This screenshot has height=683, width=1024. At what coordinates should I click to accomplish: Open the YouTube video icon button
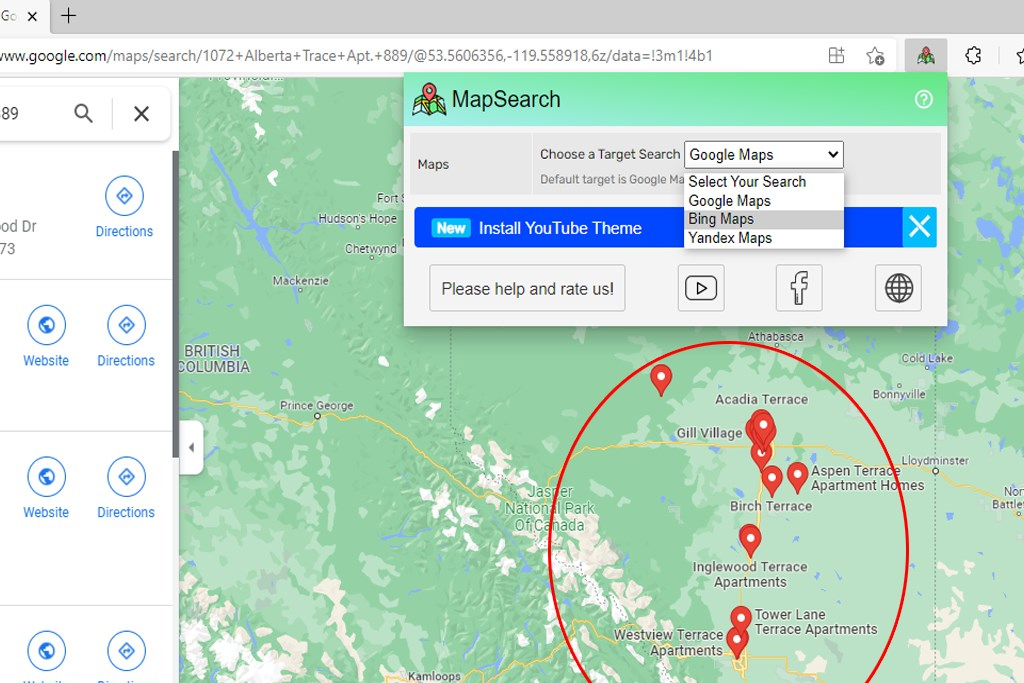[701, 288]
